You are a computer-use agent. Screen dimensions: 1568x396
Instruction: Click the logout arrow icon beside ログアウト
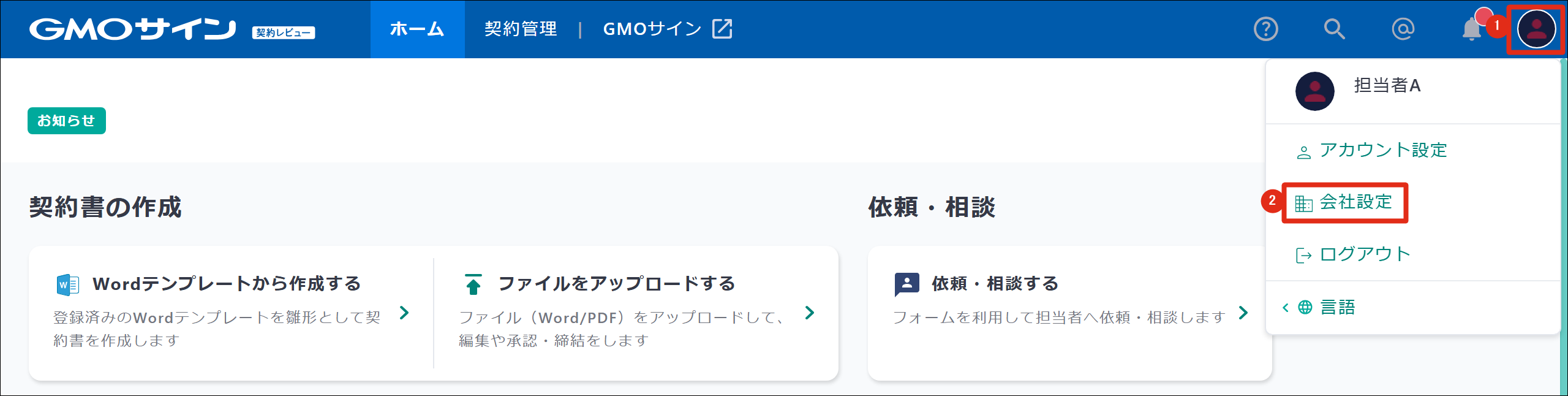coord(1304,254)
